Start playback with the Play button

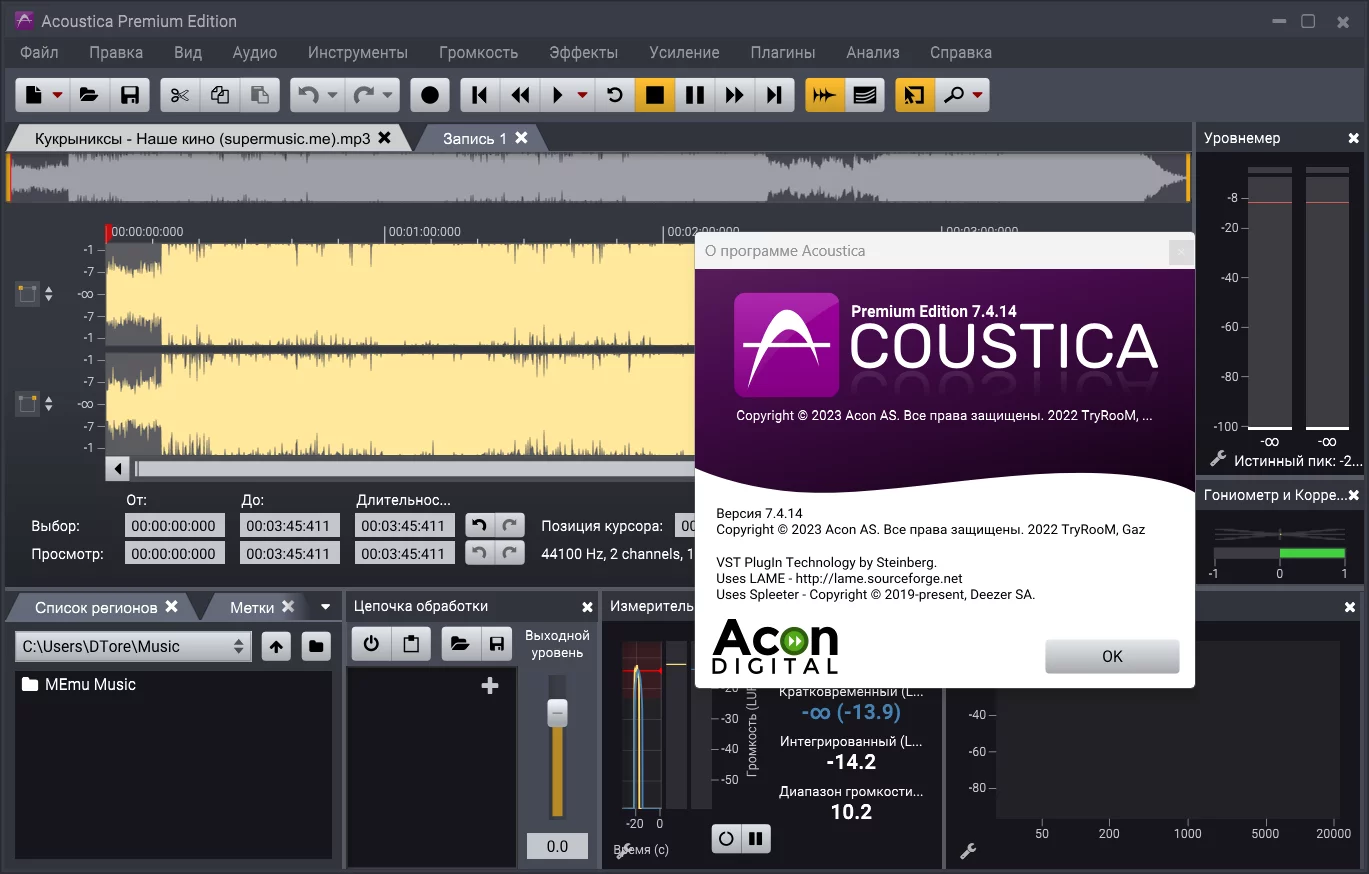coord(558,95)
